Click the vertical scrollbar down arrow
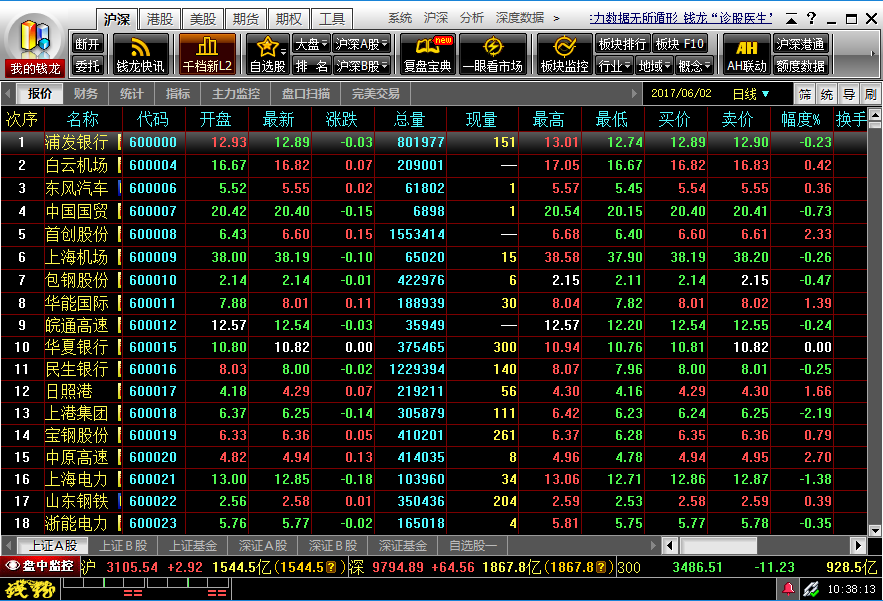 tap(875, 530)
